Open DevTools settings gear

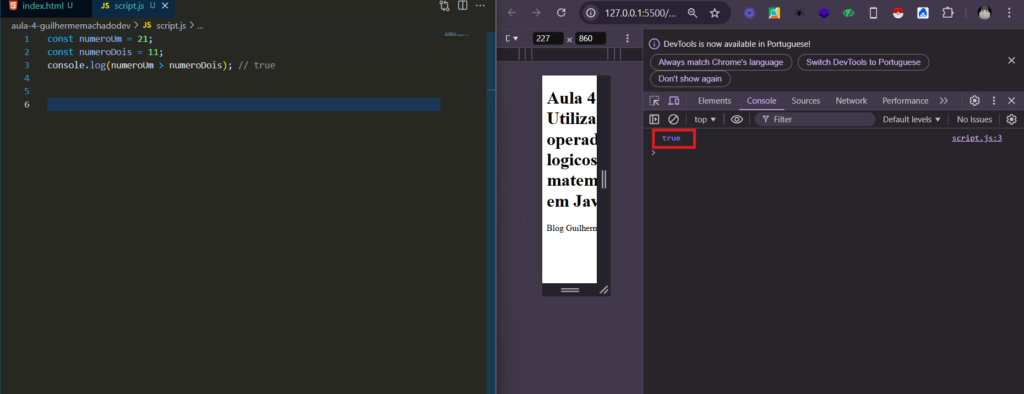[974, 101]
